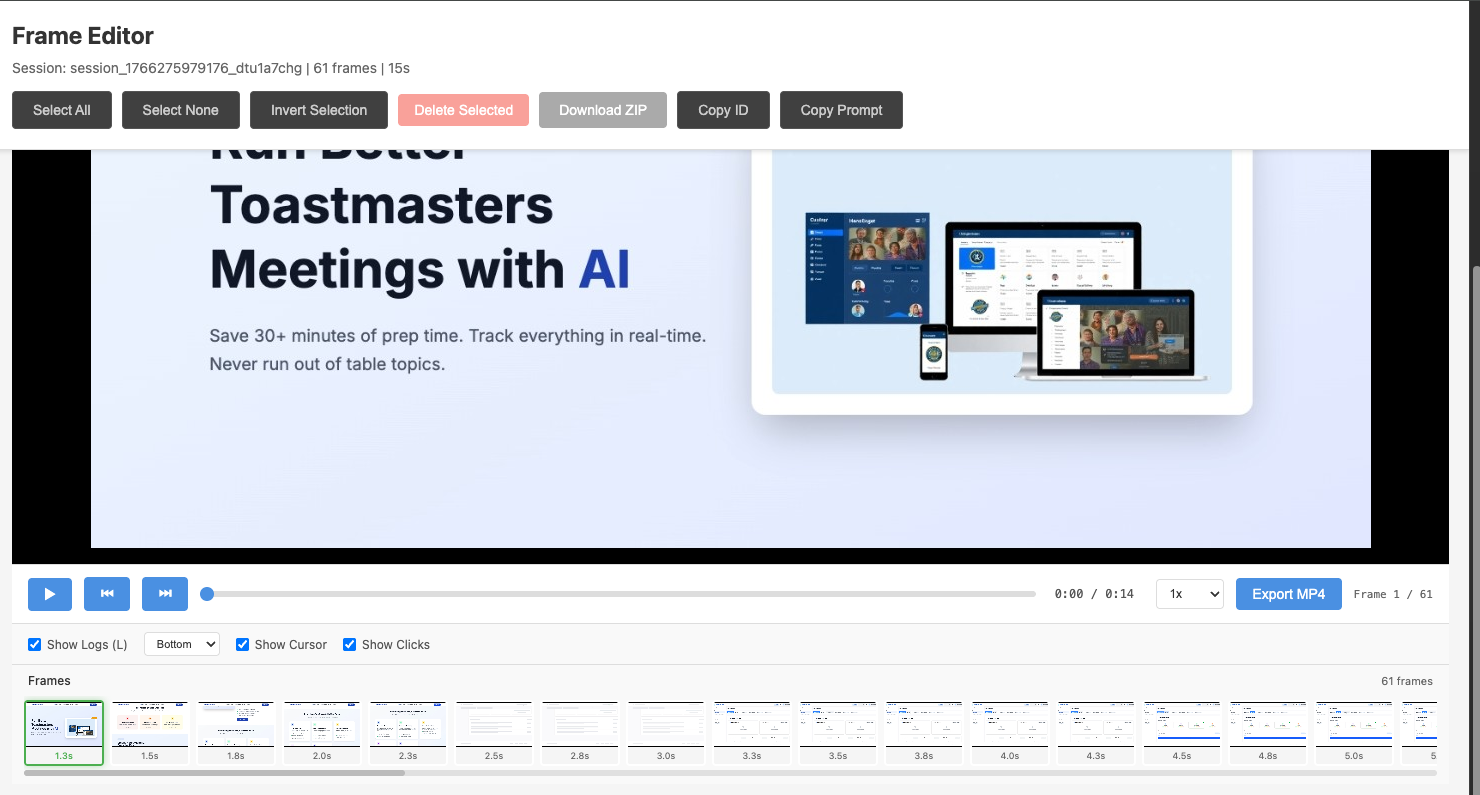Toggle Show Logs (L) checkbox
Screen dimensions: 1480x795
click(35, 645)
